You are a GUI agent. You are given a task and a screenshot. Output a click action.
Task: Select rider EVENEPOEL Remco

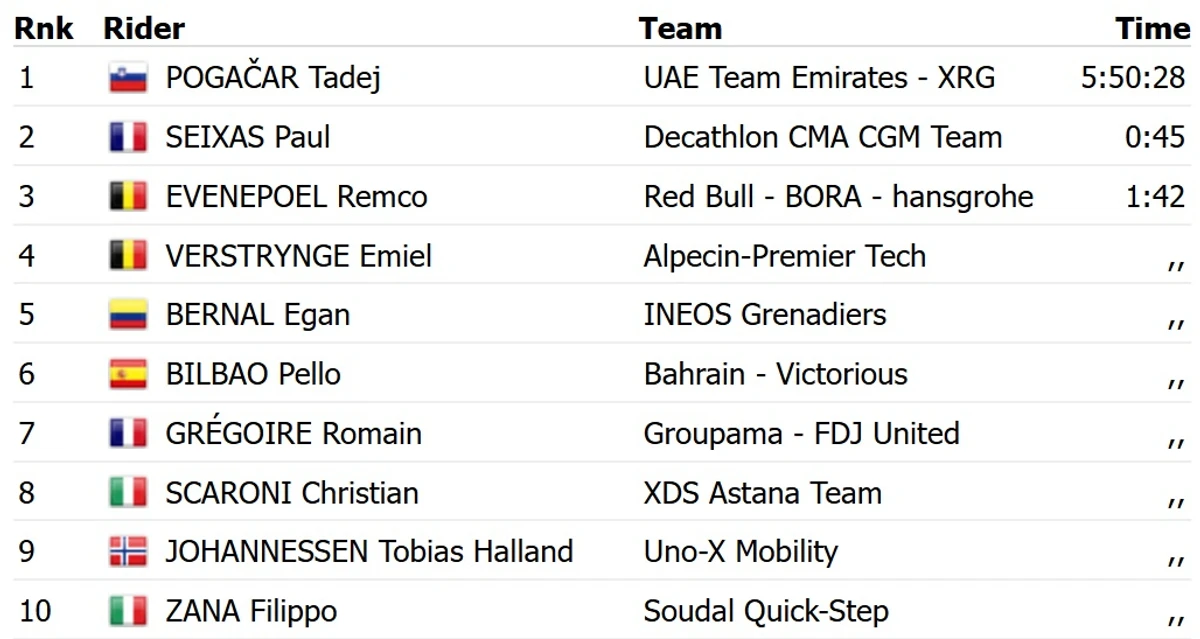(x=296, y=196)
